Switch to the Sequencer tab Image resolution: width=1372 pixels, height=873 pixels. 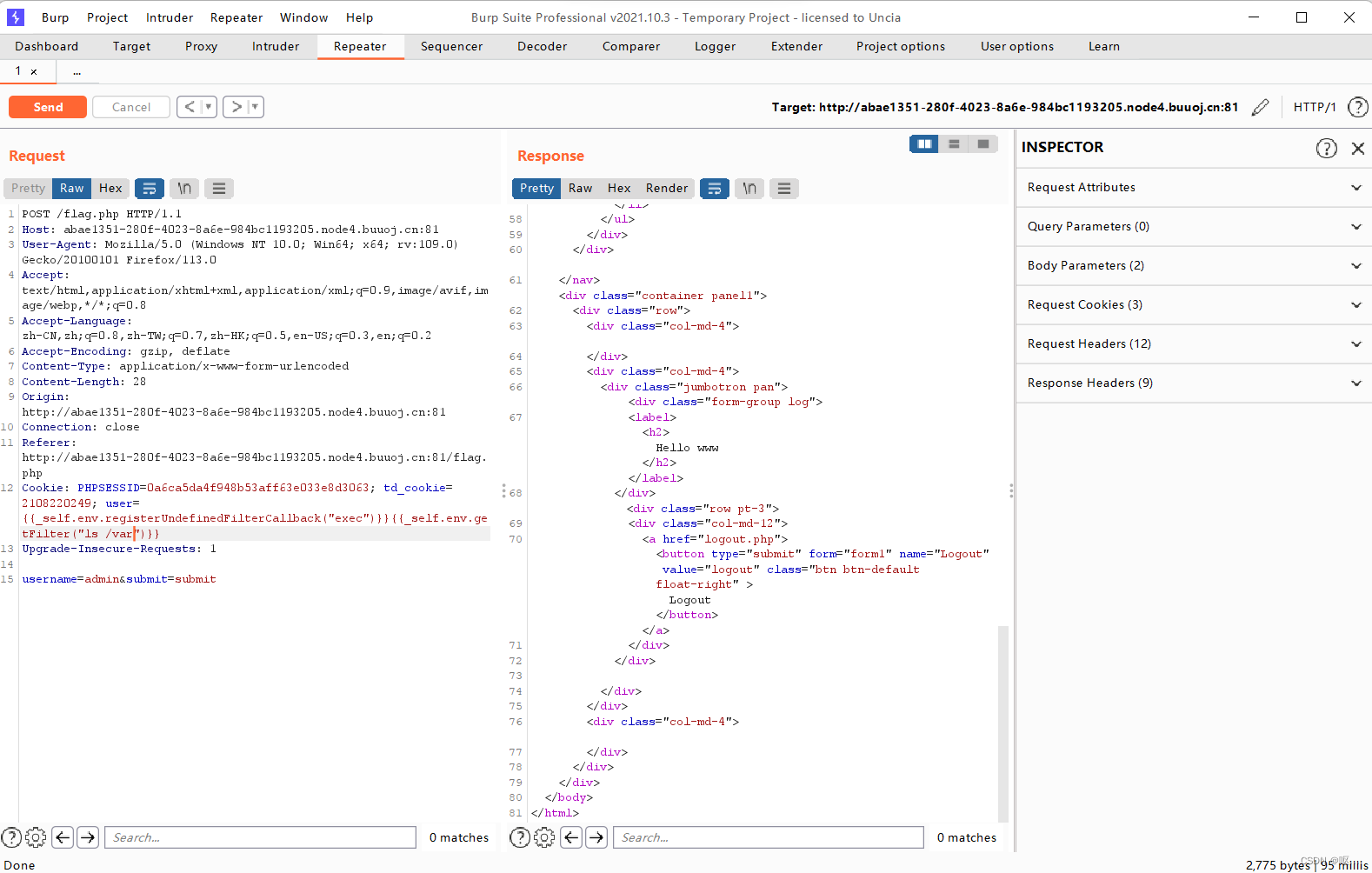tap(451, 46)
